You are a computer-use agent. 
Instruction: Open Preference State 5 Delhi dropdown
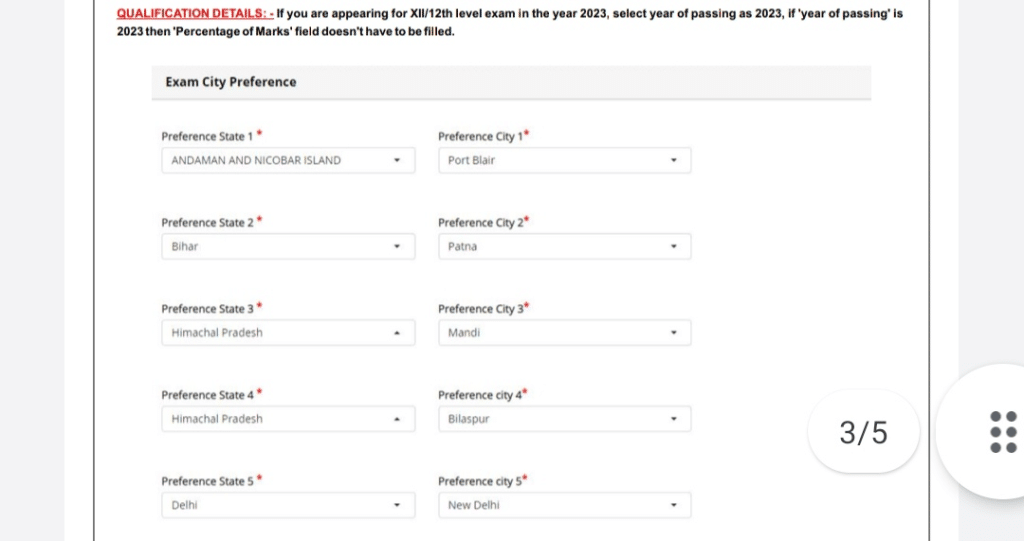point(287,505)
